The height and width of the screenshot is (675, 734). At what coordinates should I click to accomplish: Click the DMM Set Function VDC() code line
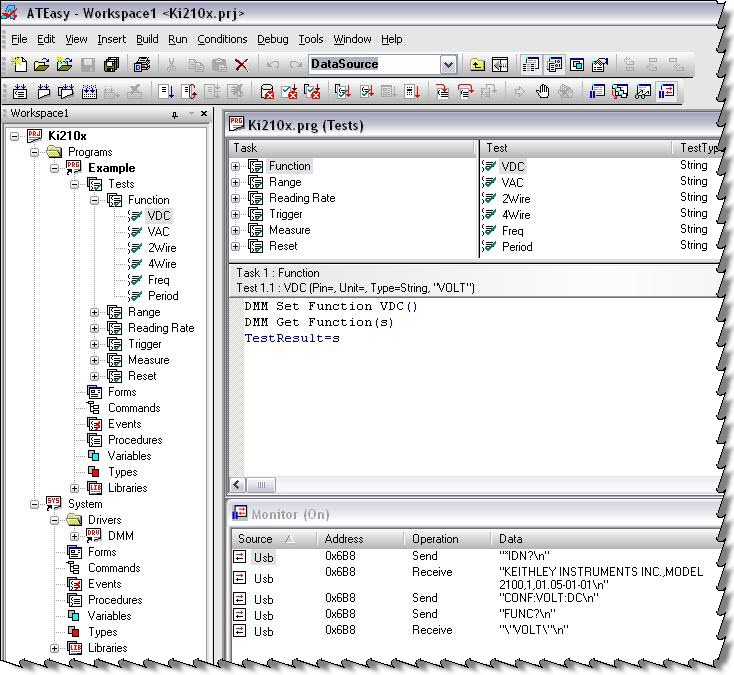[330, 307]
